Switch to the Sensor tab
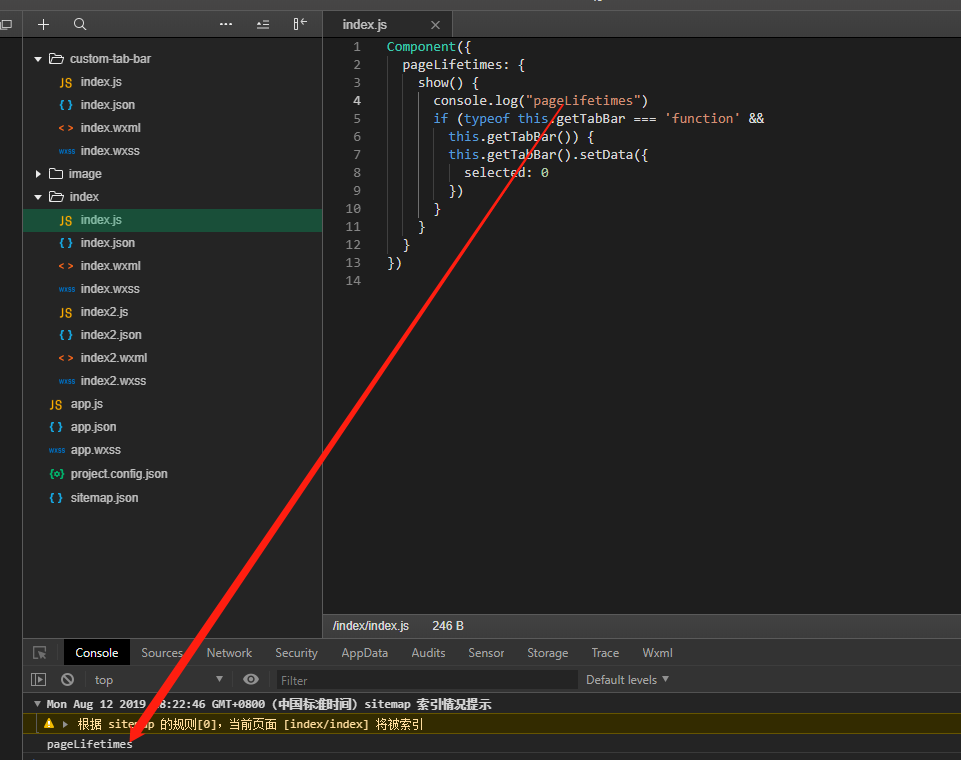The image size is (961, 760). click(486, 653)
